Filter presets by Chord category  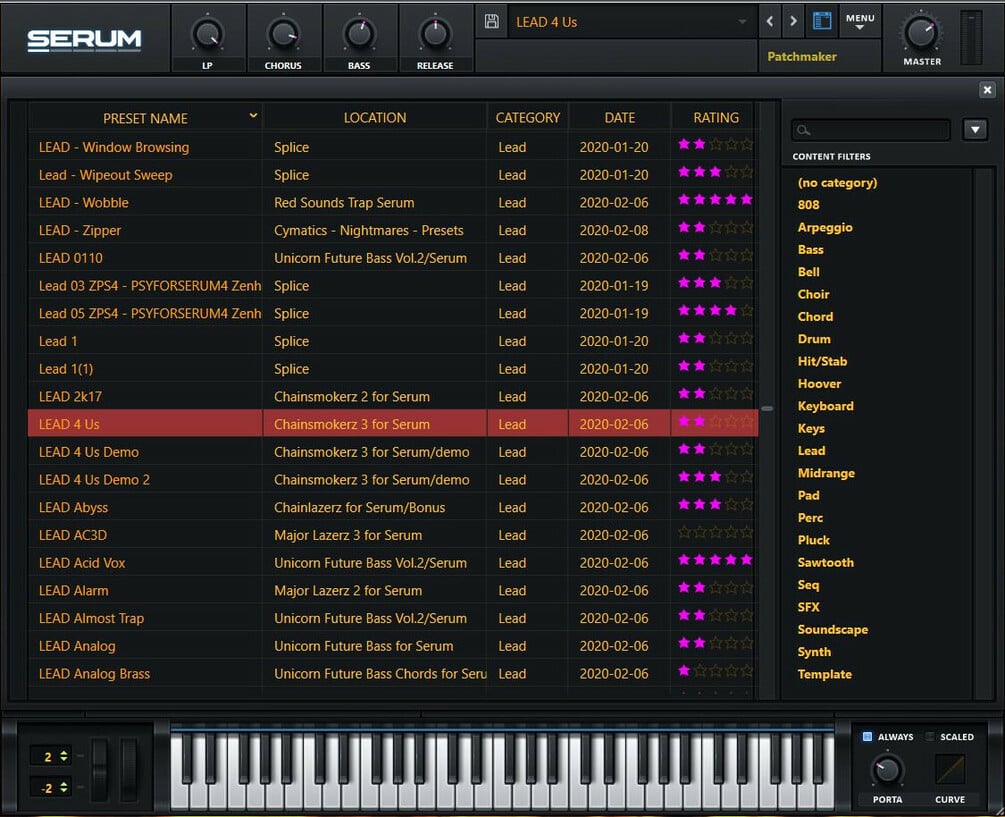click(815, 317)
